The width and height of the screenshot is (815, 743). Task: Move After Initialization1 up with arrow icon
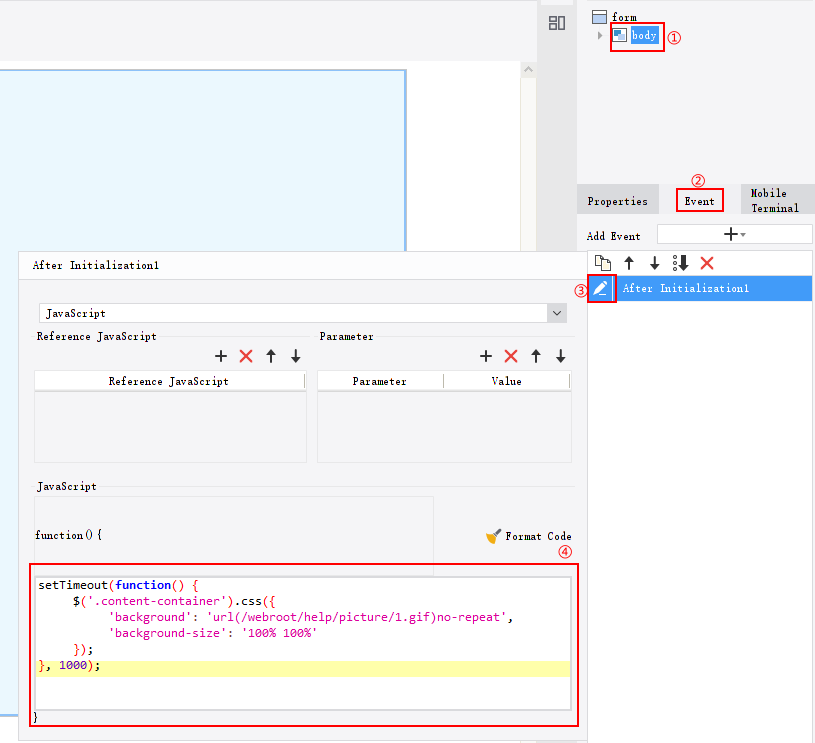629,262
